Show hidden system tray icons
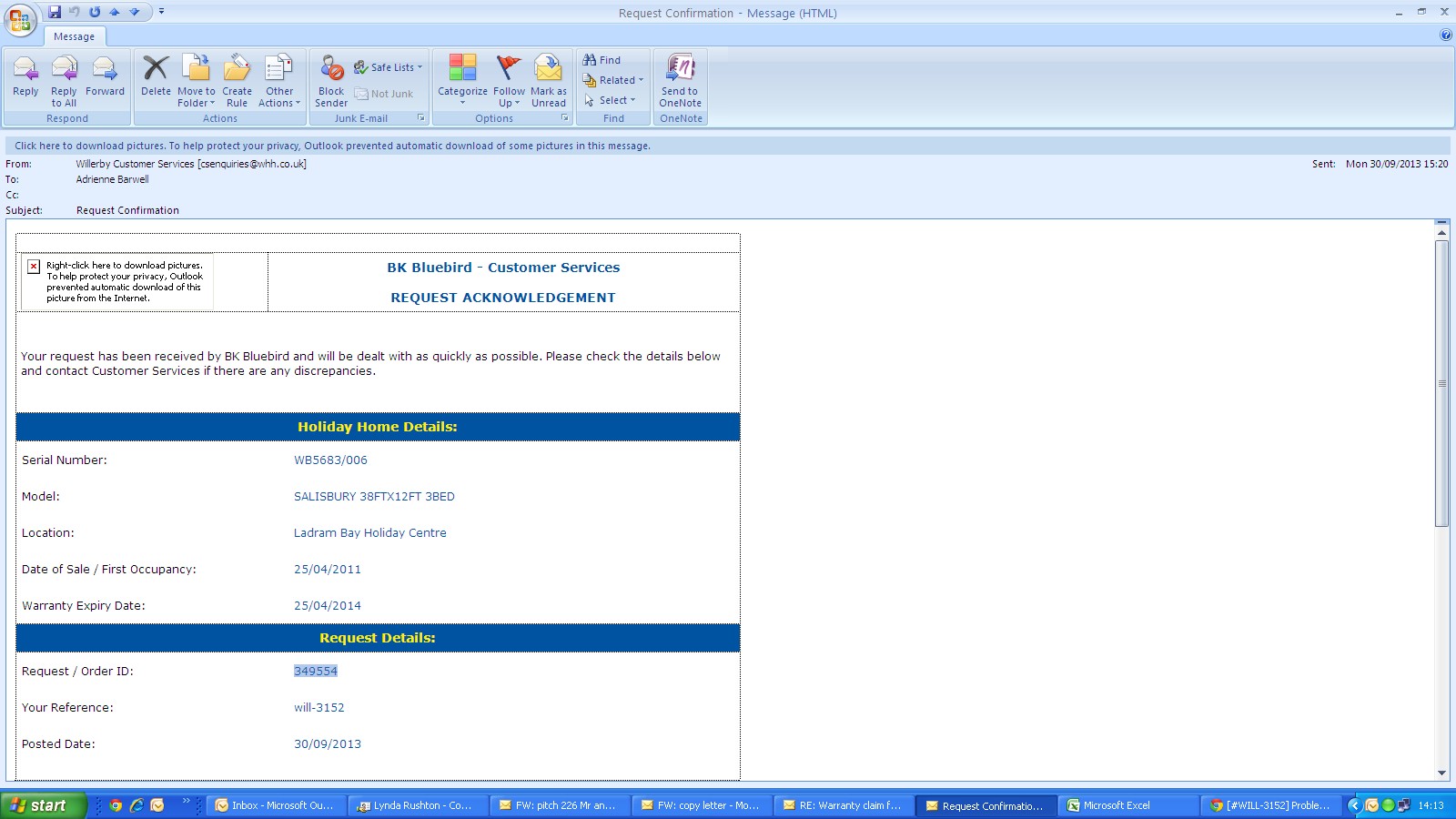 pos(1354,805)
